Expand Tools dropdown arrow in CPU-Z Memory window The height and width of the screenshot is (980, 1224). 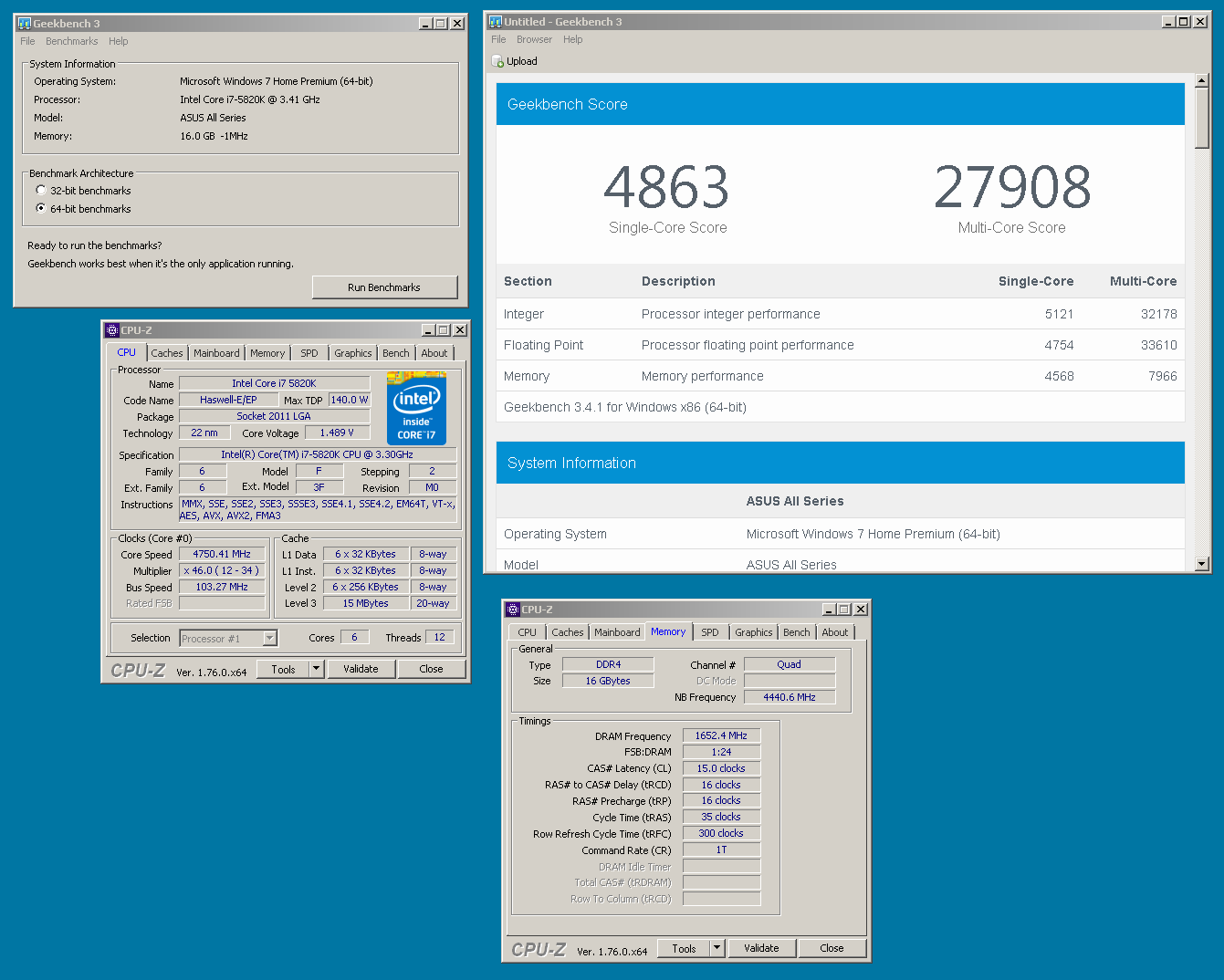click(x=717, y=948)
